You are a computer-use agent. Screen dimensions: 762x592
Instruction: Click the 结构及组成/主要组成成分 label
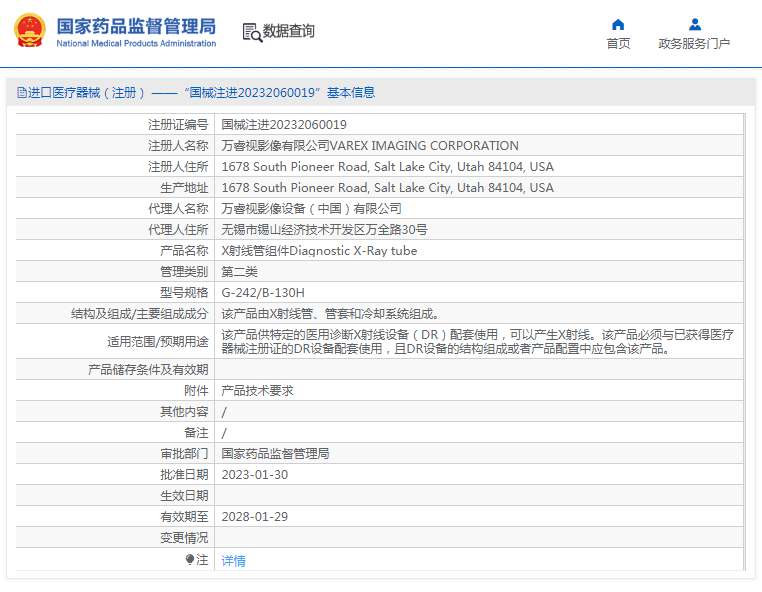139,314
